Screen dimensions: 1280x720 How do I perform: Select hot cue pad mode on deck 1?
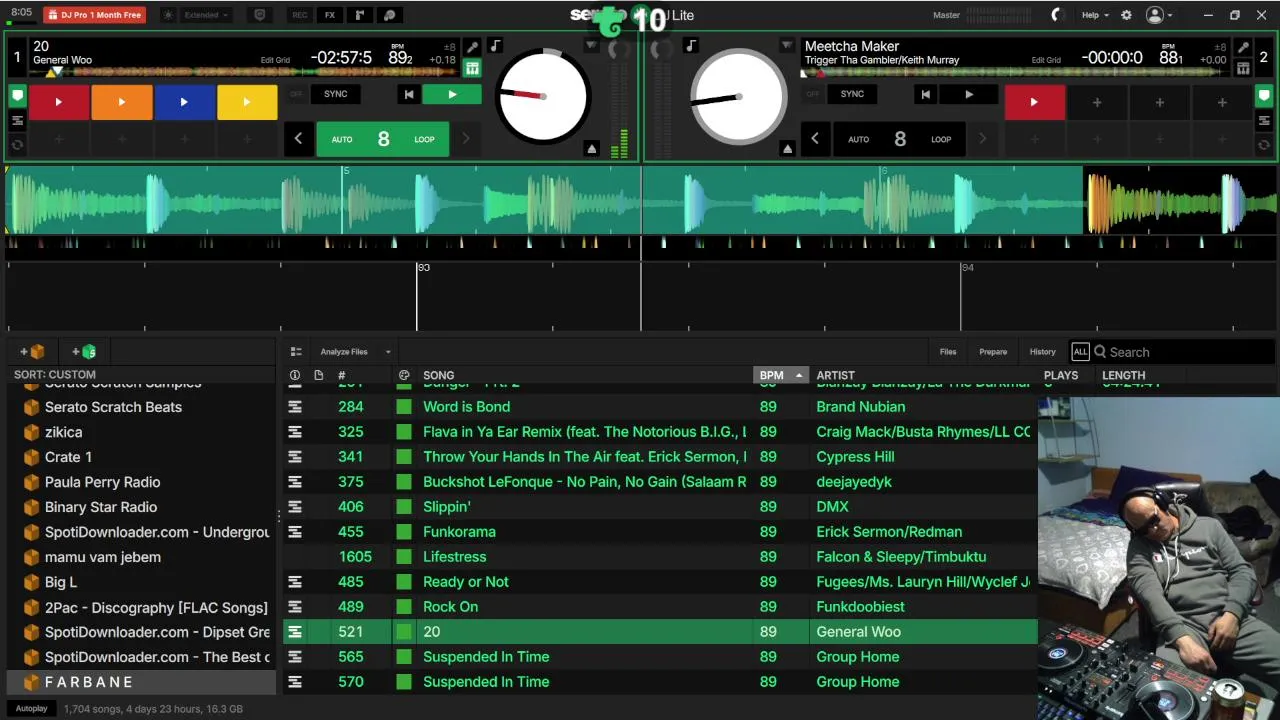pos(17,96)
